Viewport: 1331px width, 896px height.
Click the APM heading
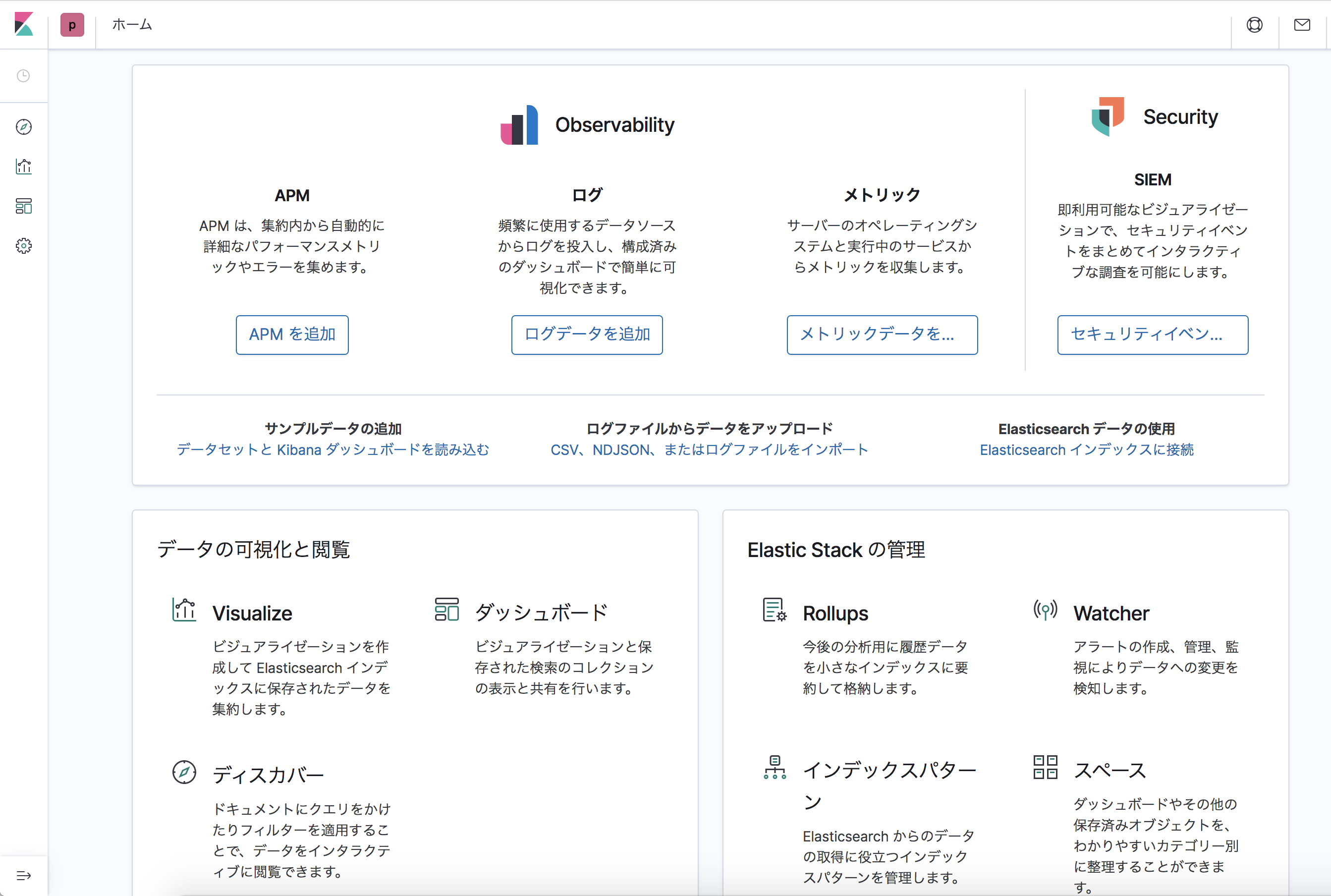tap(292, 195)
